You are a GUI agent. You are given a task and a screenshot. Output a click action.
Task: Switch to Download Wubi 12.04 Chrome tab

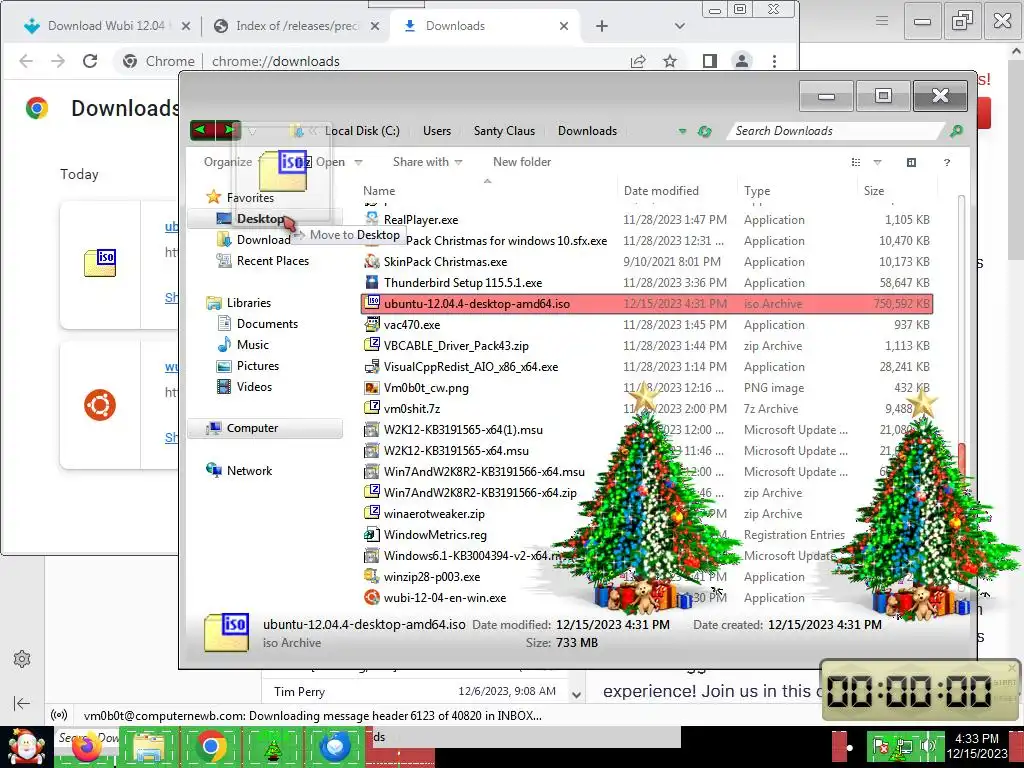tap(106, 26)
